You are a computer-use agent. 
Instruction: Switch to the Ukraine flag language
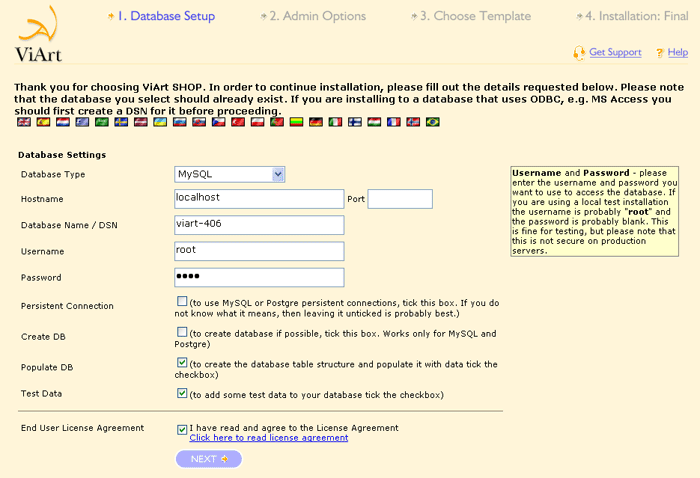(160, 122)
